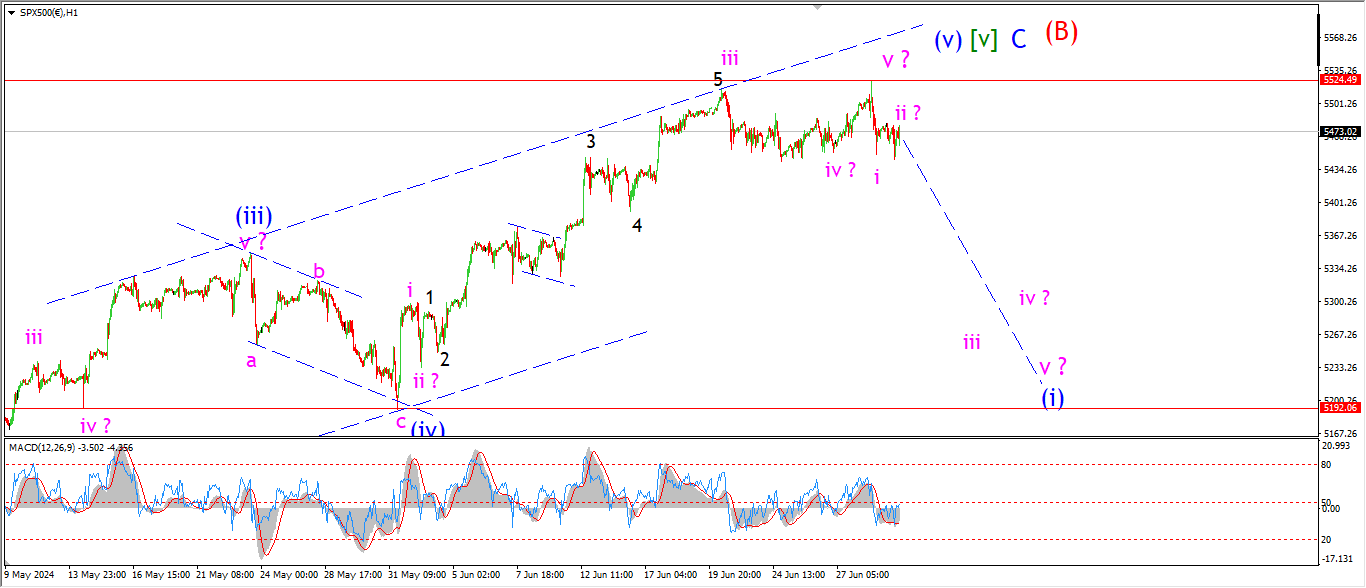The image size is (1366, 588).
Task: Click the black 5473.02 current price tag
Action: 1339,131
